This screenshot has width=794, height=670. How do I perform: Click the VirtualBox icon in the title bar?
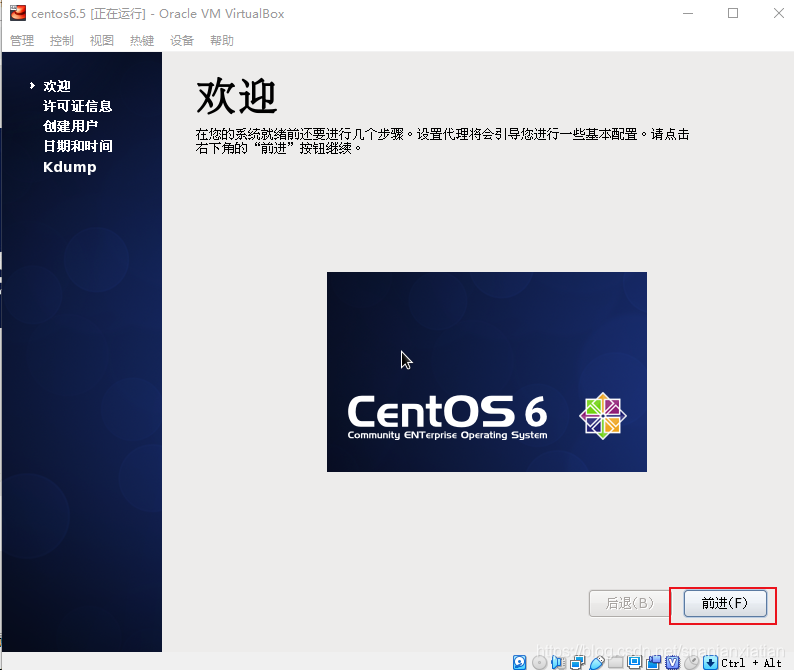tap(18, 13)
